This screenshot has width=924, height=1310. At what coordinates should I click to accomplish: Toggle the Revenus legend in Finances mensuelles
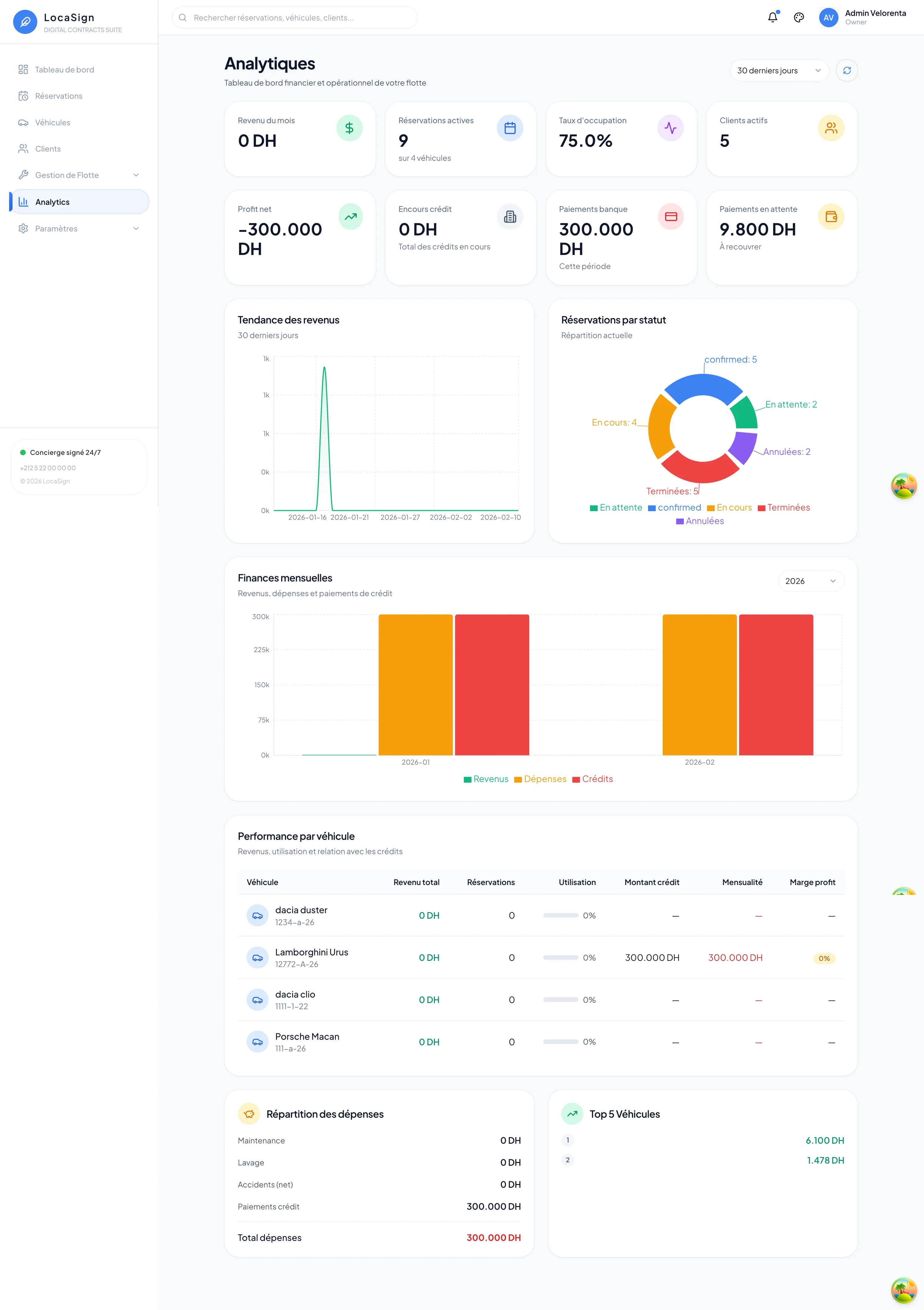[x=486, y=779]
